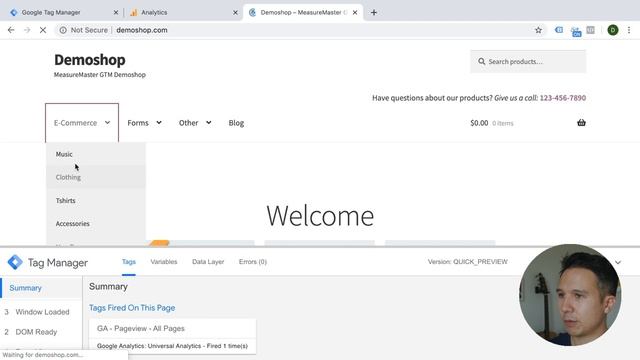Close the Google Tag Manager tab
Screen dimensions: 640x360
click(x=116, y=12)
